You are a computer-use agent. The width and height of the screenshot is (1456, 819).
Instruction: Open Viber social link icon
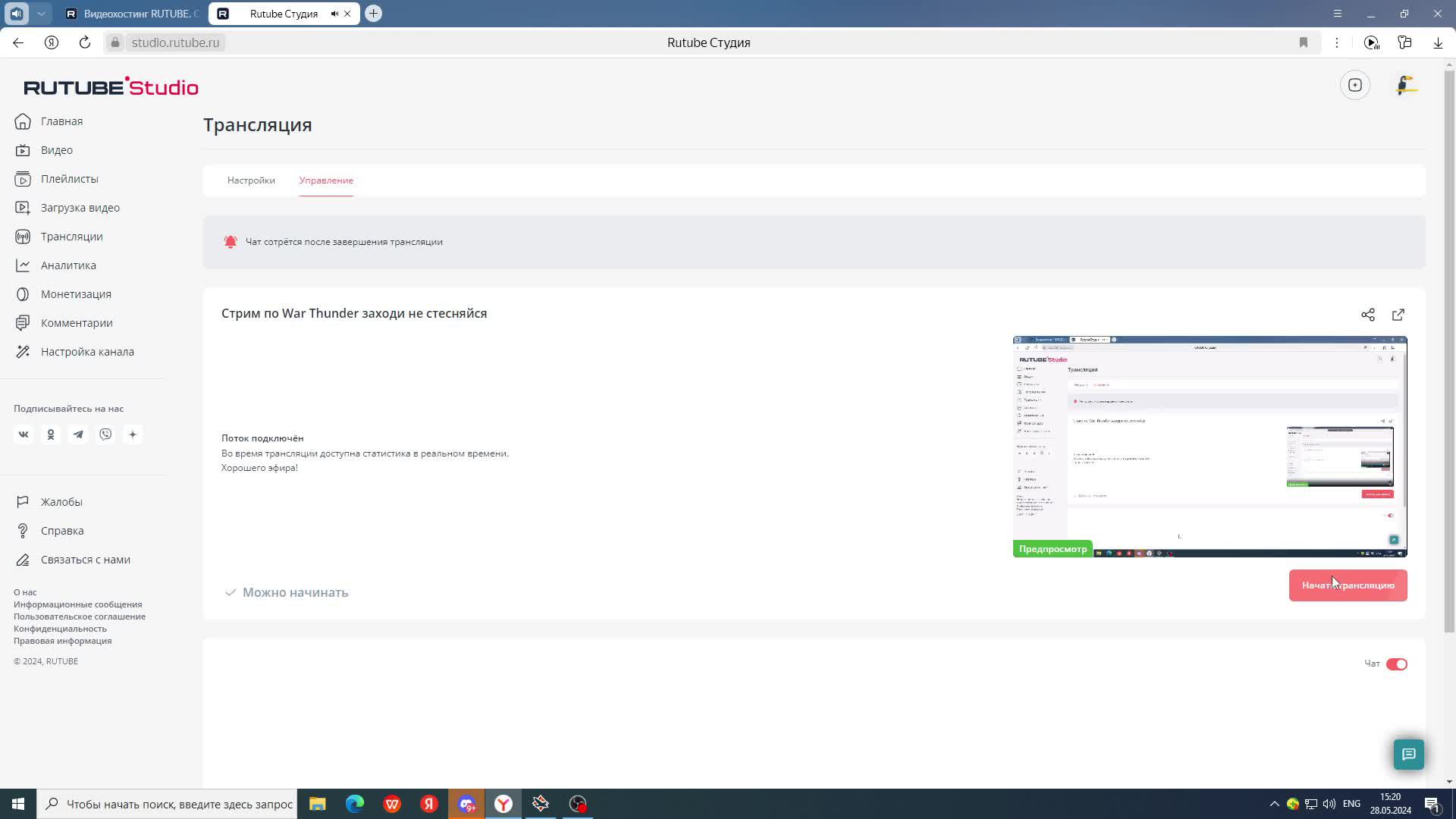(105, 435)
